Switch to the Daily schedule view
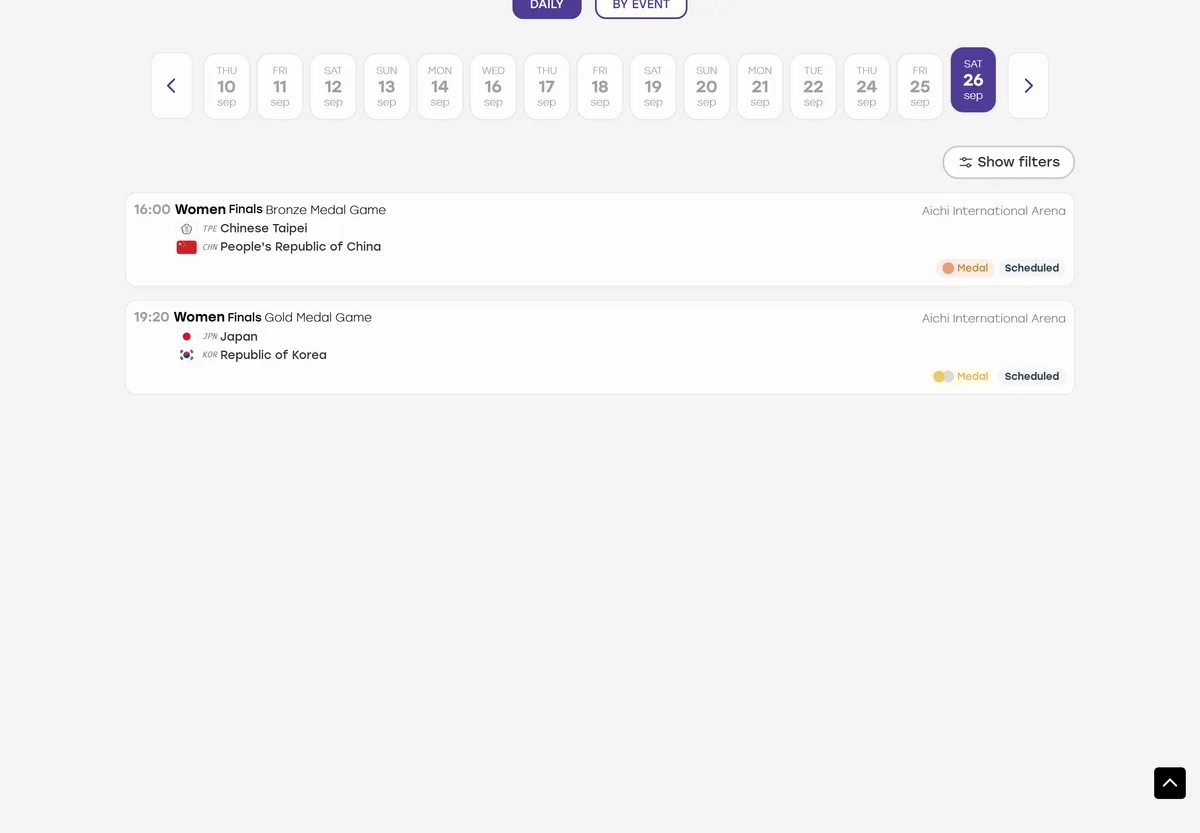Image resolution: width=1200 pixels, height=833 pixels. (547, 6)
